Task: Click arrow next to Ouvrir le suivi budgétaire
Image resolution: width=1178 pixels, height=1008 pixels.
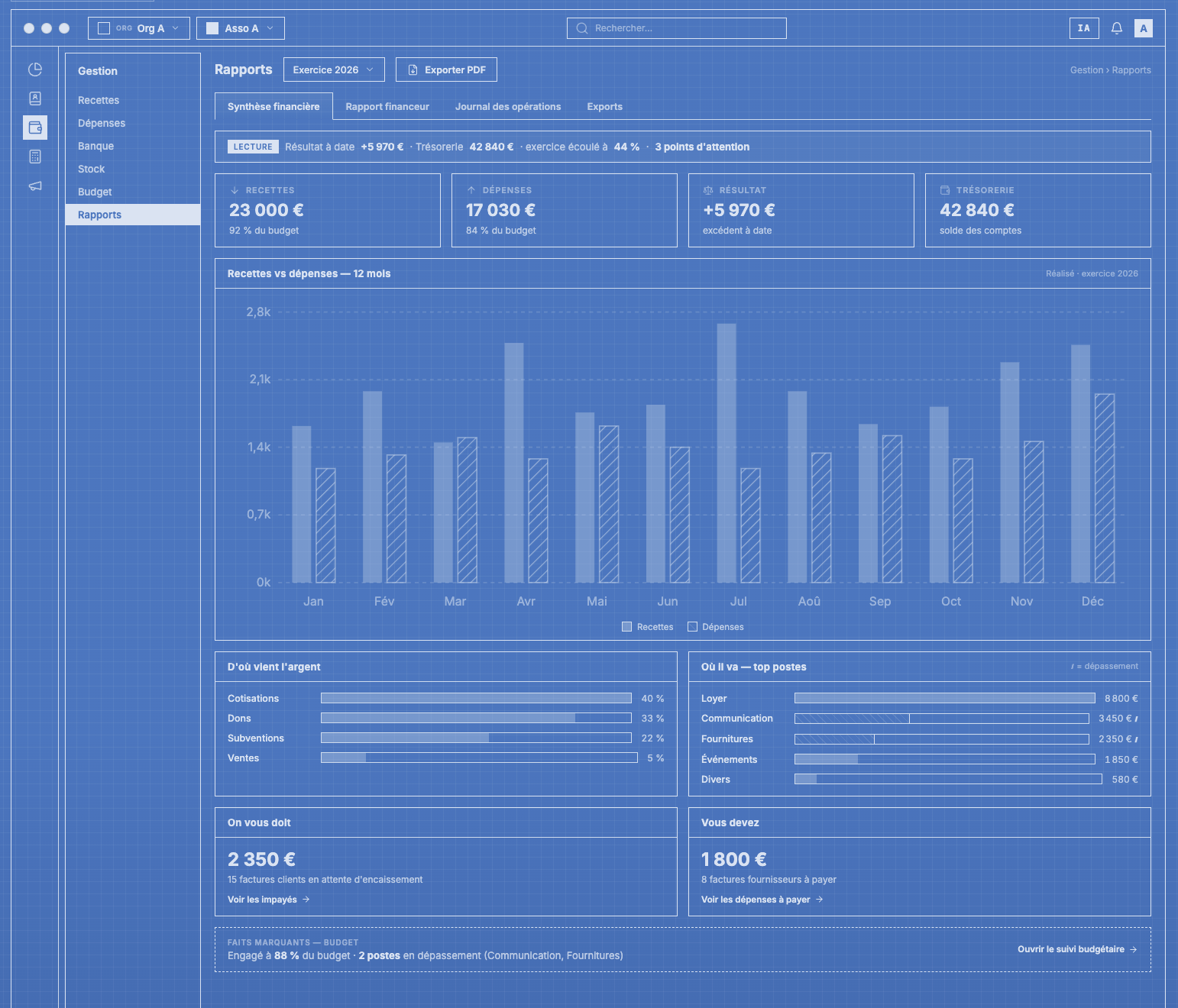Action: tap(1134, 949)
